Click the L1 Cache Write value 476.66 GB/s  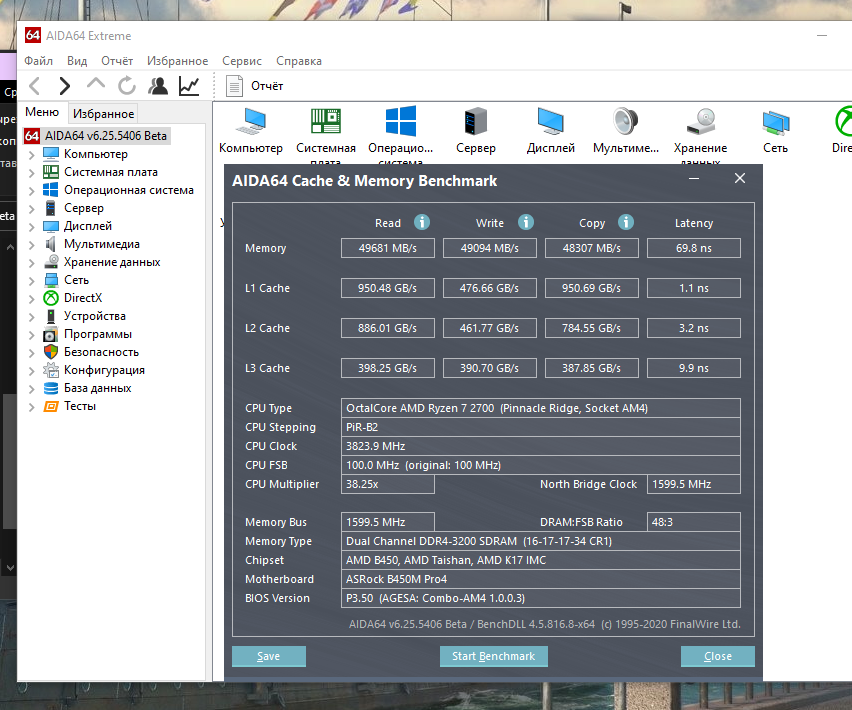pos(490,288)
